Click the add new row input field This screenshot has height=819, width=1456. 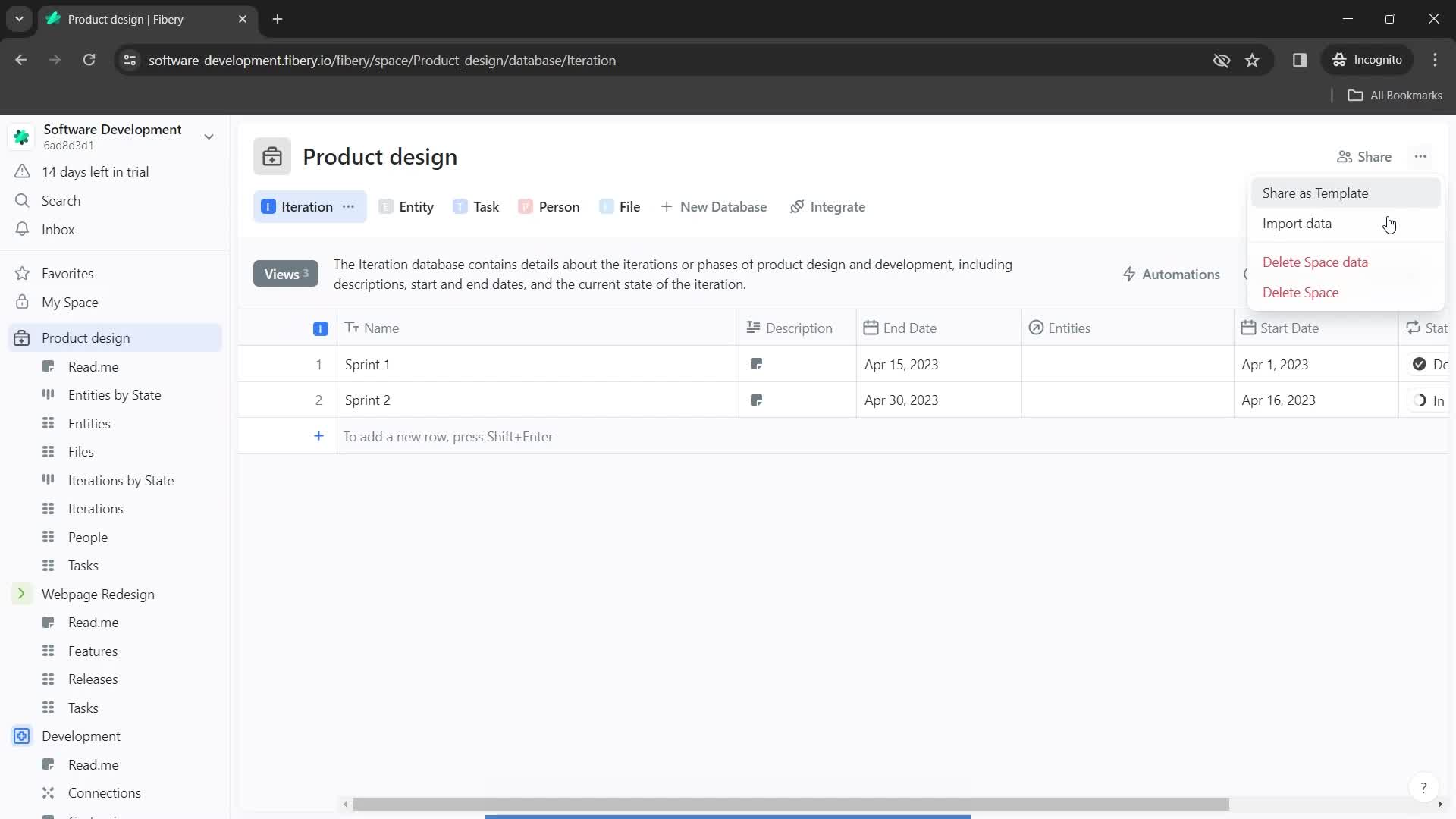[x=893, y=436]
